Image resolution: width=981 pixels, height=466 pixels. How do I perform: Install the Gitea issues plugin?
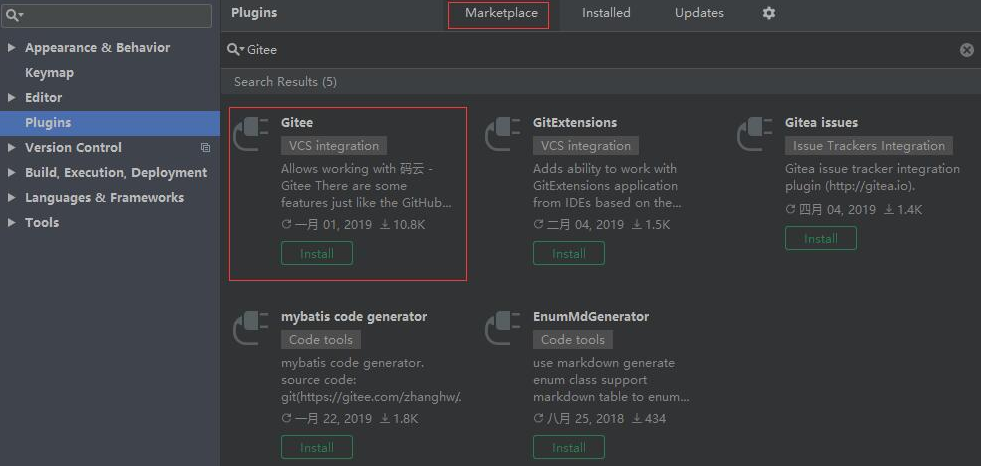point(820,239)
